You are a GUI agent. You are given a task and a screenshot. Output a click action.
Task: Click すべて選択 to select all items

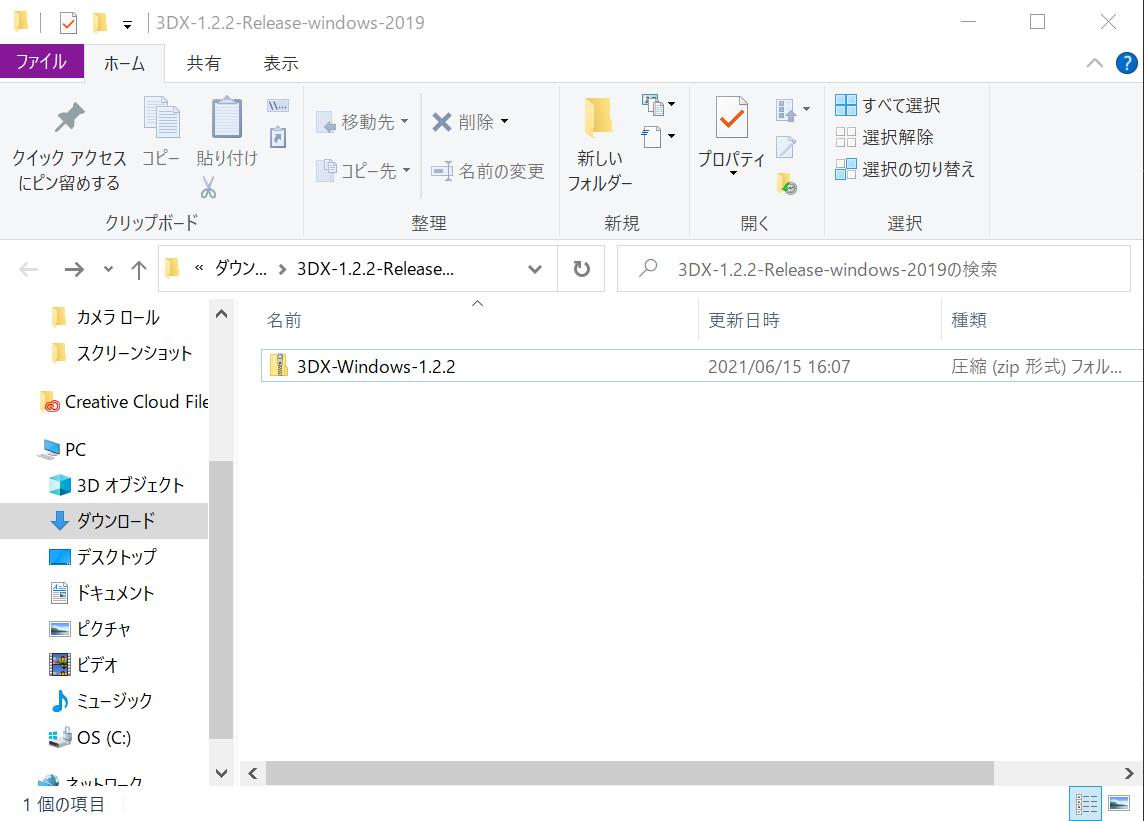(x=888, y=105)
